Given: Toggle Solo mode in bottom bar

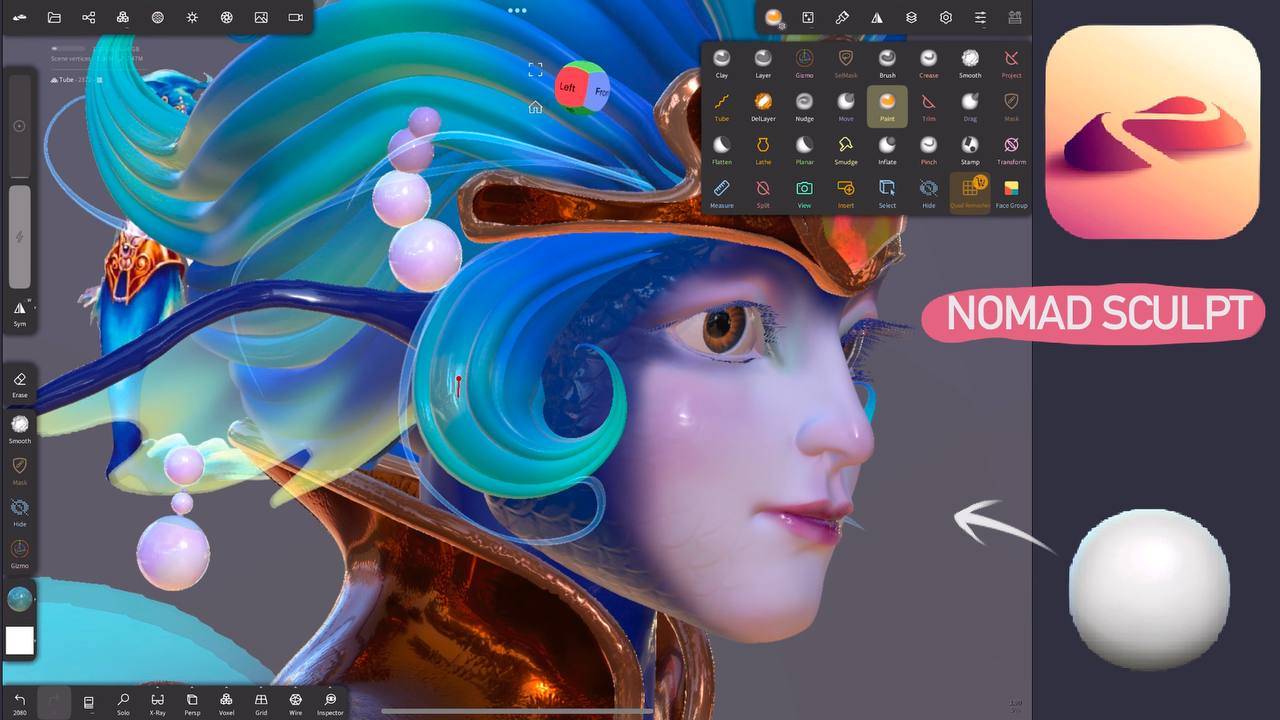Looking at the screenshot, I should point(123,703).
